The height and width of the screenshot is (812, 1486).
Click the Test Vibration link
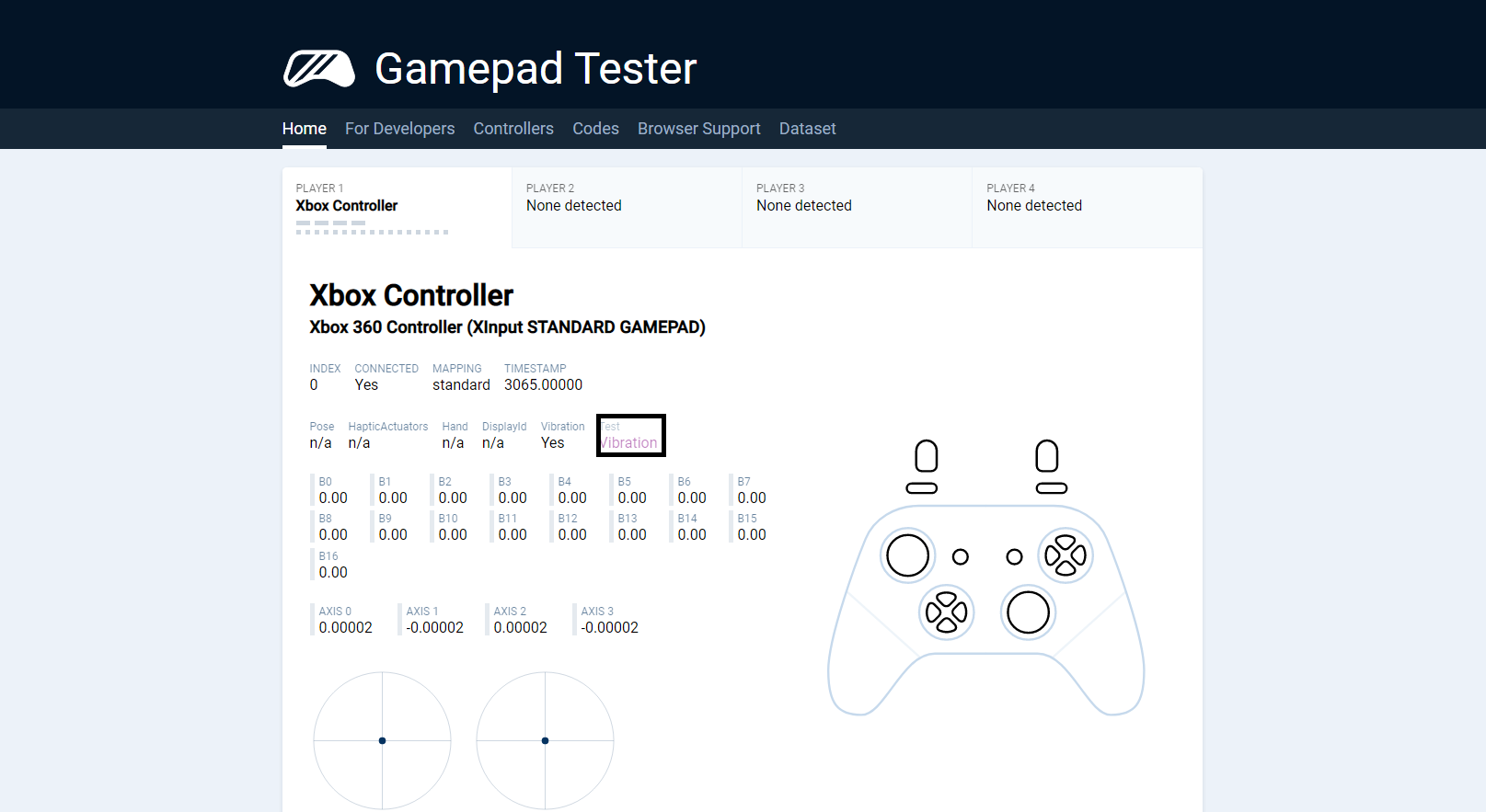point(630,435)
